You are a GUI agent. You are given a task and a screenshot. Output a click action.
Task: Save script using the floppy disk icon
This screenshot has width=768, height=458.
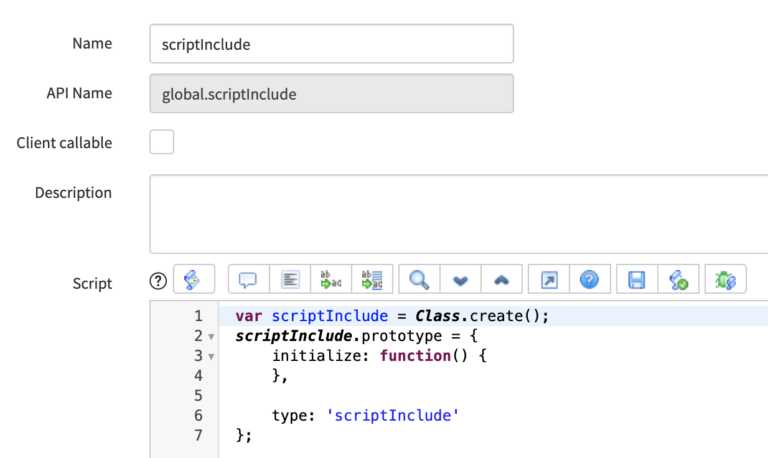(x=637, y=280)
